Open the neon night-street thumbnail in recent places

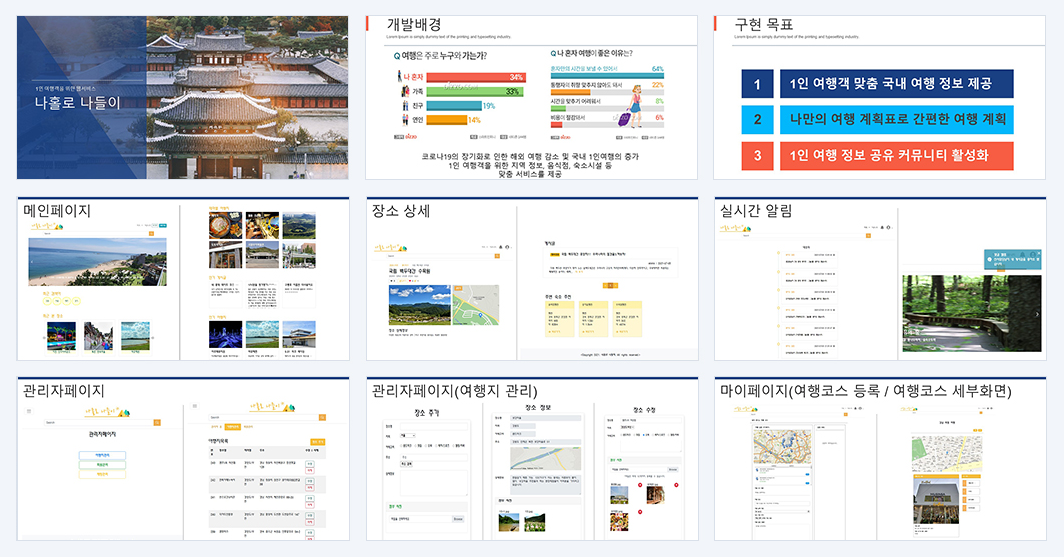coord(61,336)
